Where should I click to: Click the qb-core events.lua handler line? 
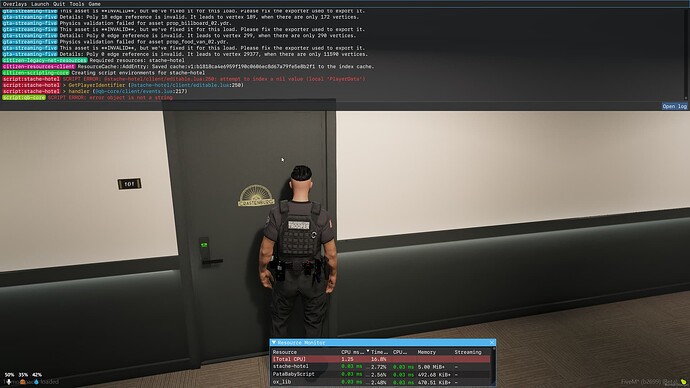(x=125, y=91)
